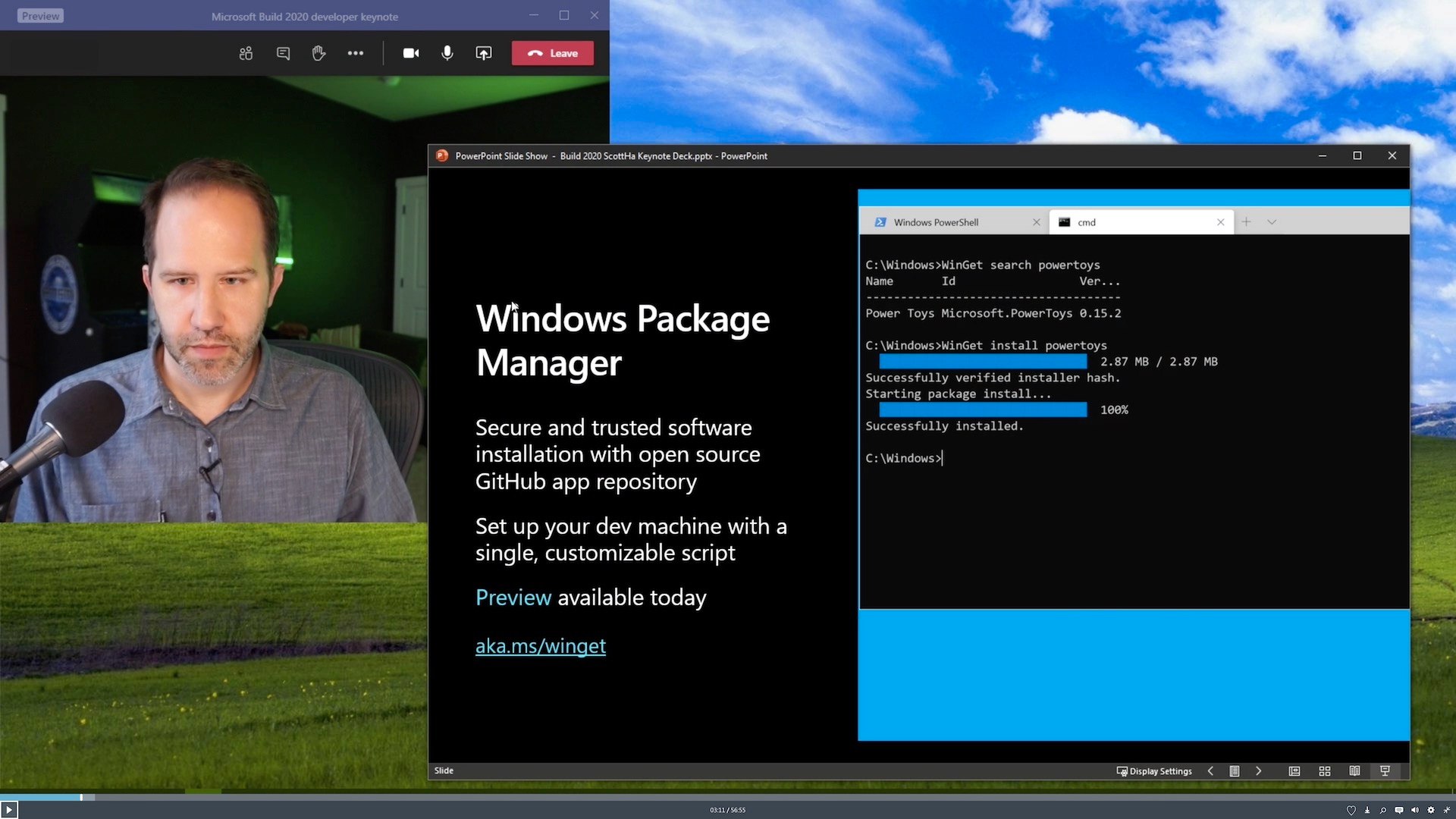The width and height of the screenshot is (1456, 819).
Task: Click 'WinGet install powertoys' command line
Action: (986, 346)
